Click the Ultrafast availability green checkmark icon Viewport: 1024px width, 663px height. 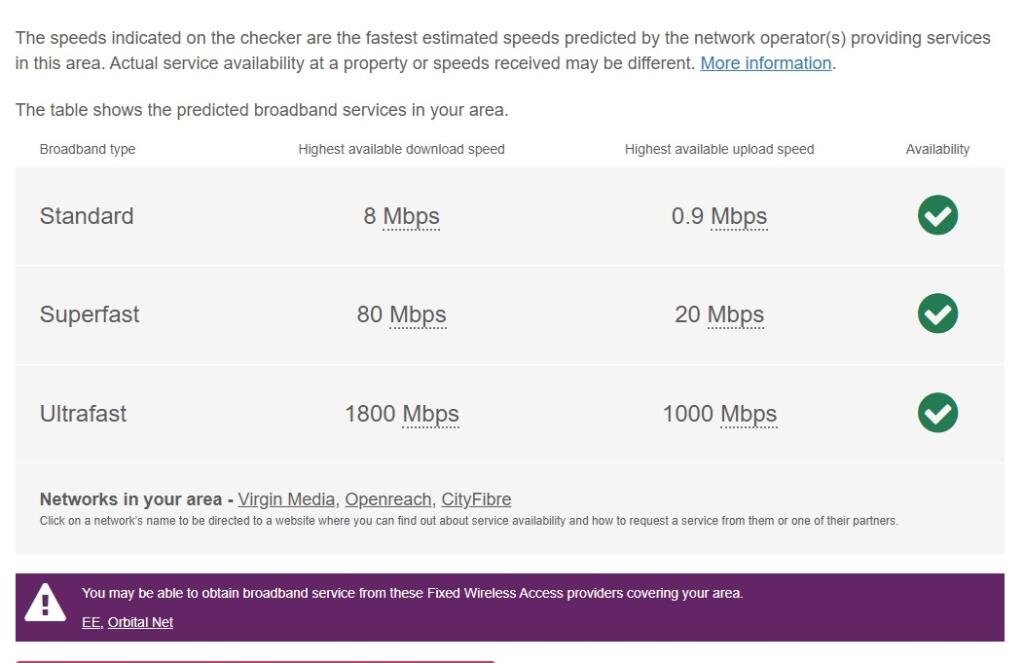click(x=937, y=413)
